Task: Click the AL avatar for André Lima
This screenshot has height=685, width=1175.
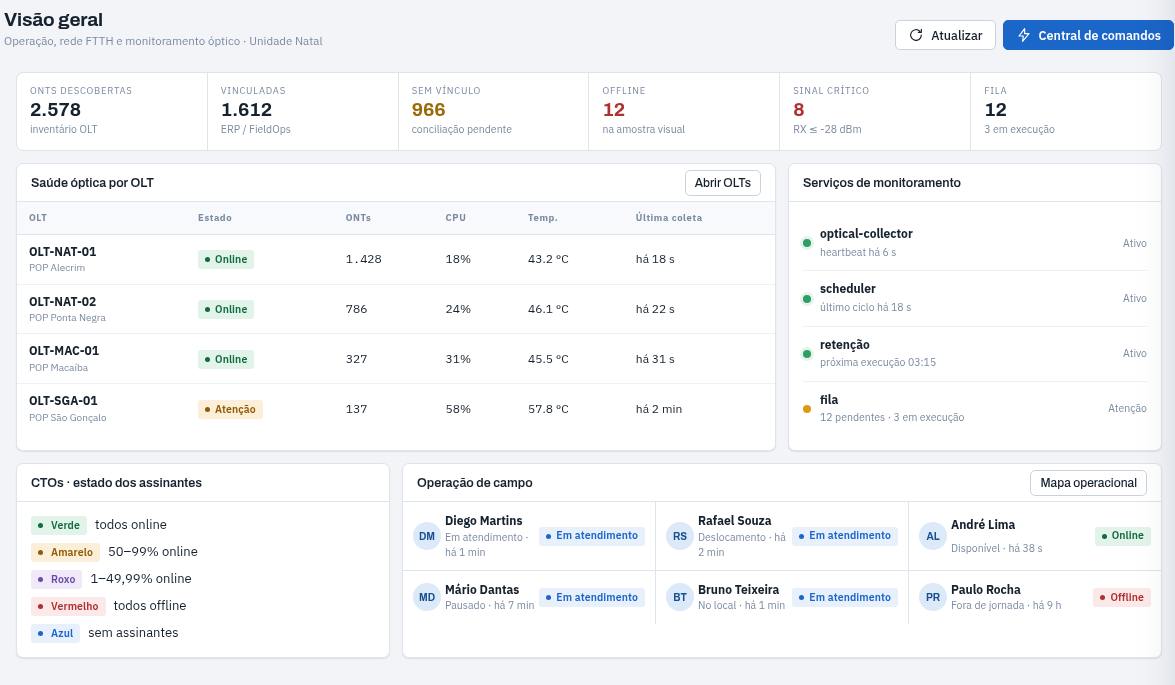Action: pos(933,536)
